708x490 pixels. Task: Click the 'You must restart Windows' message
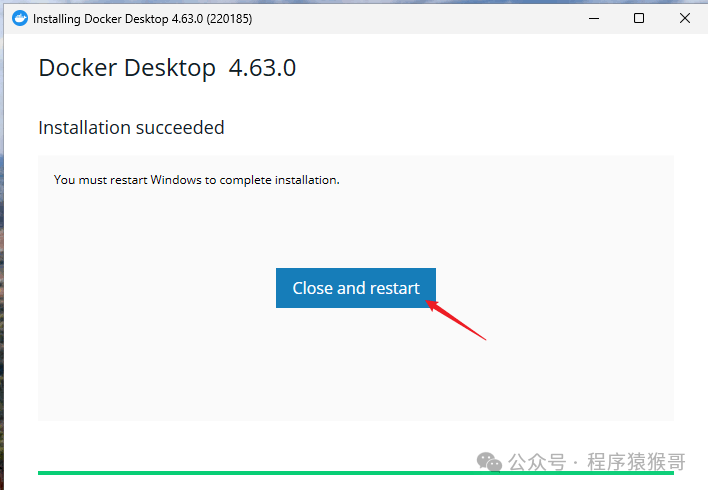[196, 180]
